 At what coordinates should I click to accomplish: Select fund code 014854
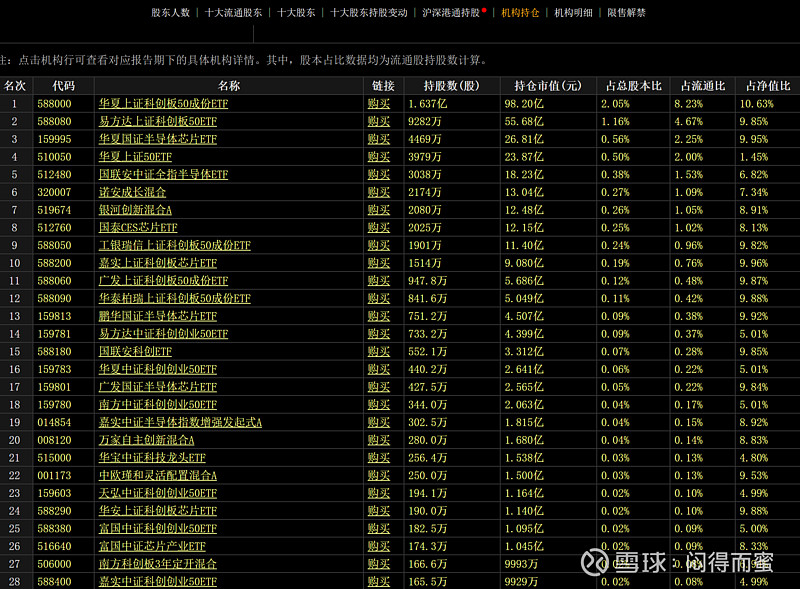click(x=54, y=423)
